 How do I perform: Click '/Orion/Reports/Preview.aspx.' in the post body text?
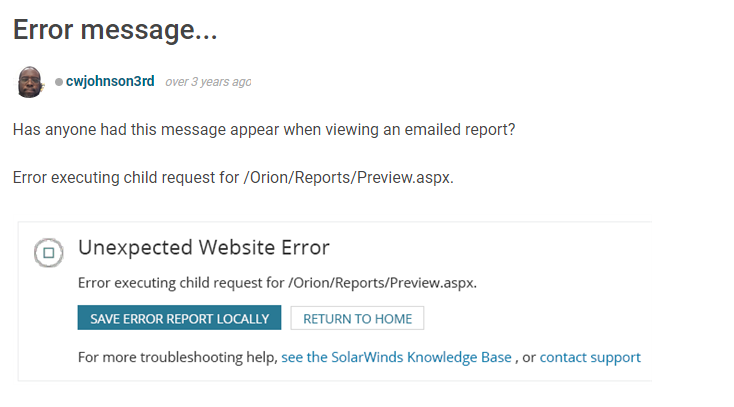point(348,178)
